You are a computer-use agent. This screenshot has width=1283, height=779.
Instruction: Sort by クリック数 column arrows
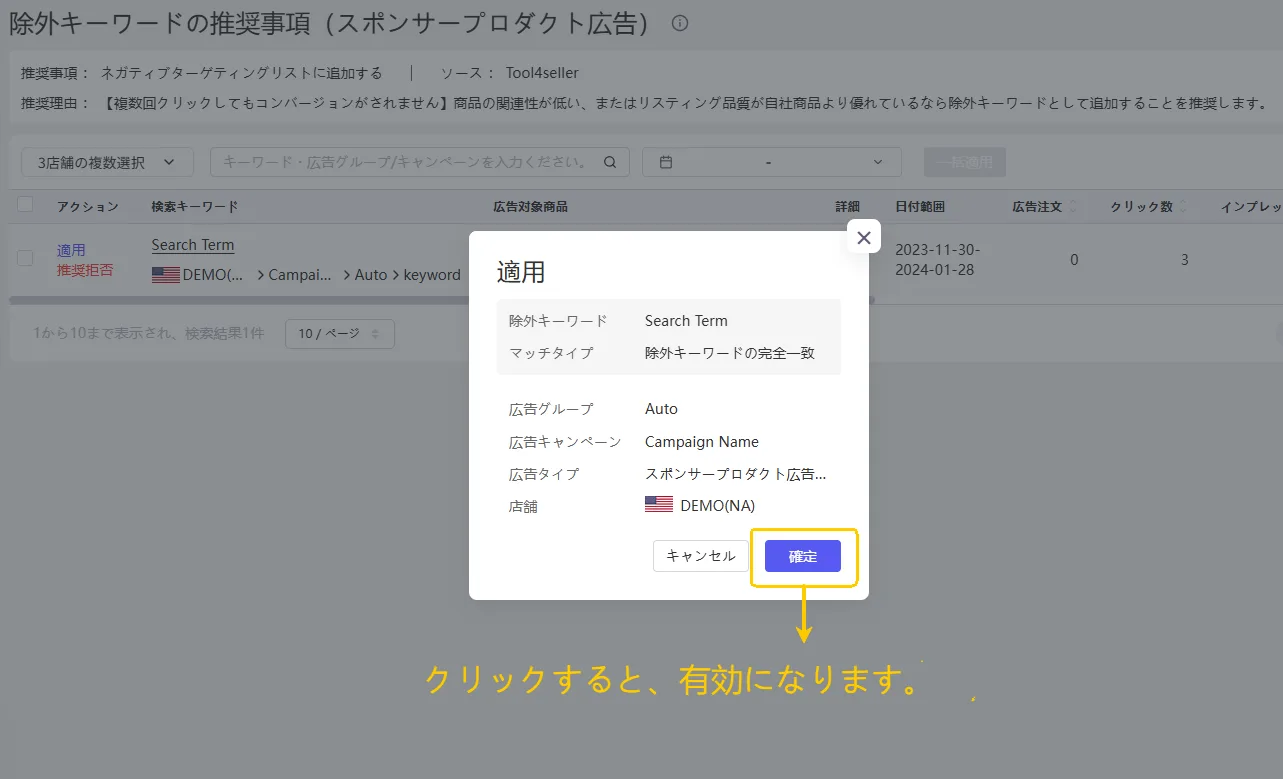coord(1183,207)
